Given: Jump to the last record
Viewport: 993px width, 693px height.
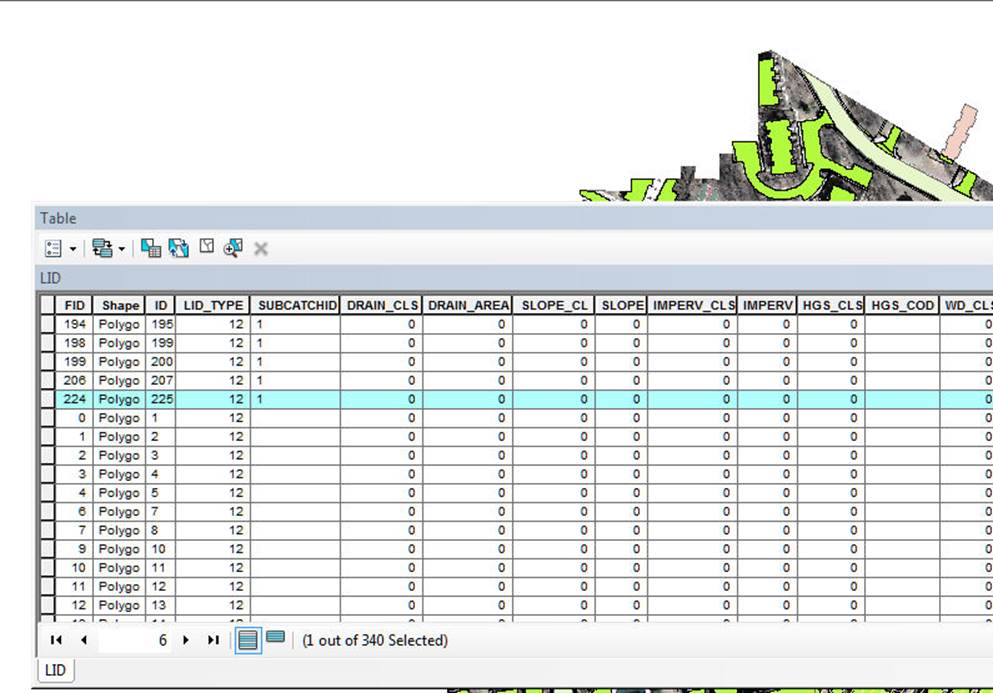Looking at the screenshot, I should coord(212,640).
